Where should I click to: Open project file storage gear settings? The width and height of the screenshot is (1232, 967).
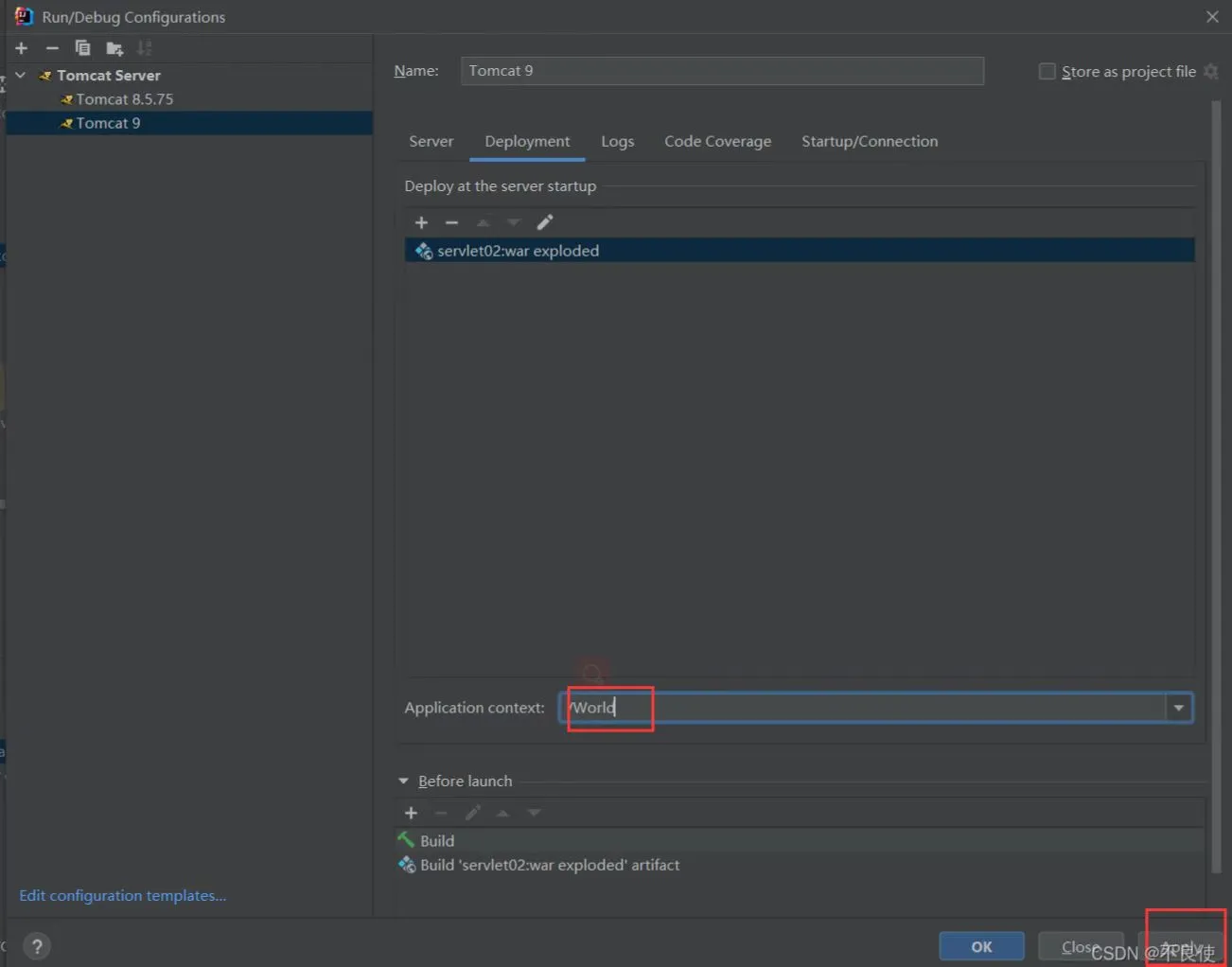1210,72
